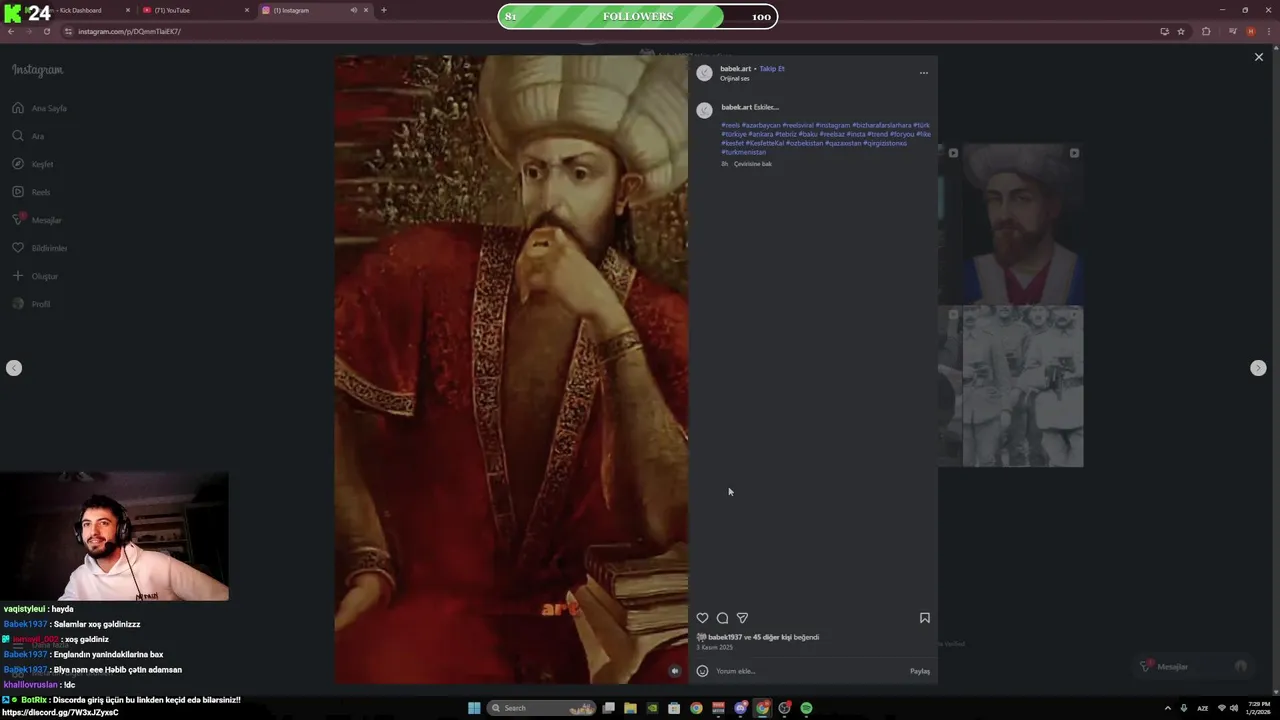This screenshot has height=720, width=1280.
Task: Open the Chrome profile avatar
Action: [x=1250, y=31]
